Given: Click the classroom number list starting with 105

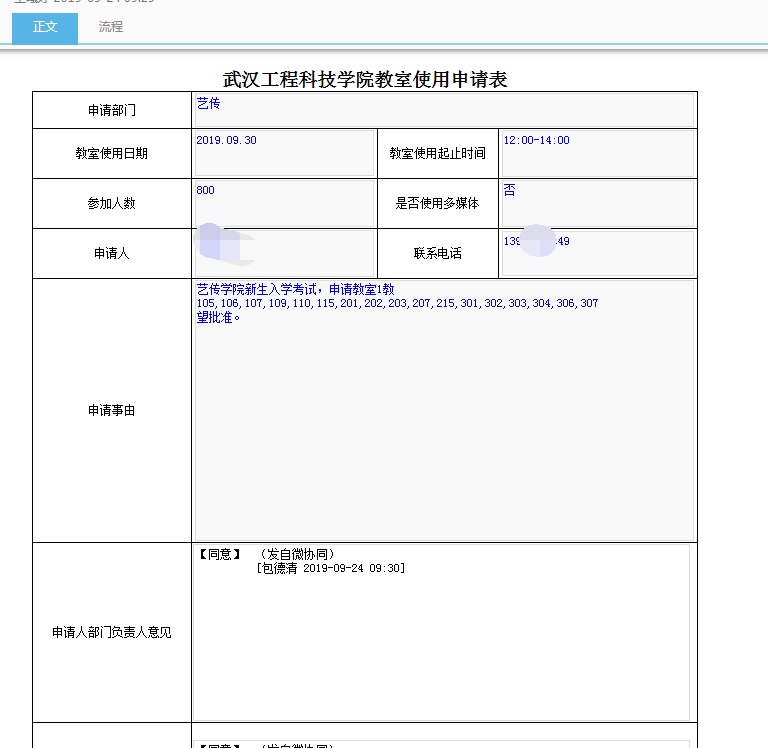Looking at the screenshot, I should [x=397, y=303].
